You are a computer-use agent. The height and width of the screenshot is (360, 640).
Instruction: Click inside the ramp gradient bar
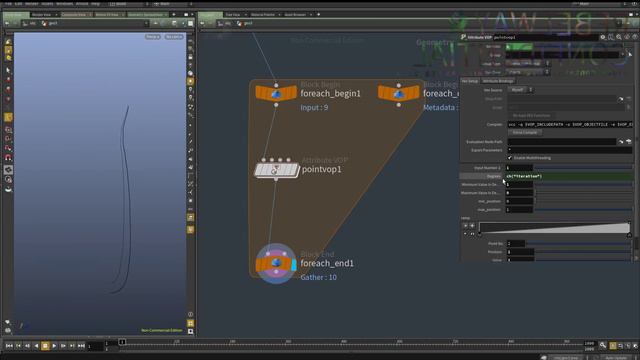(554, 228)
